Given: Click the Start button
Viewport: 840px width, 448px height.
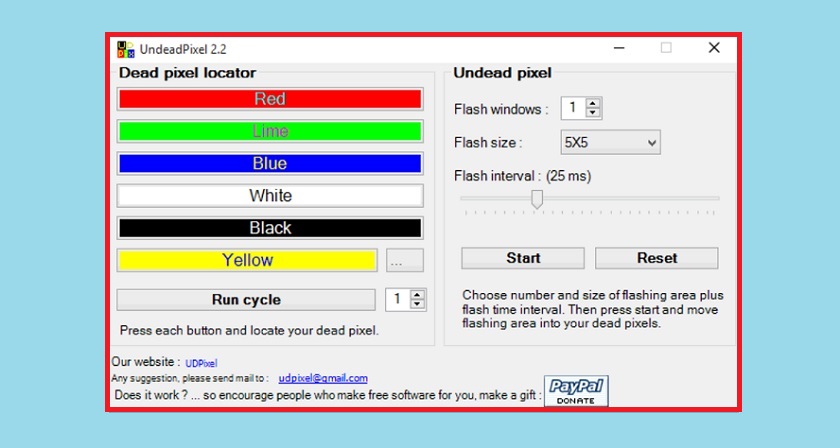Looking at the screenshot, I should click(523, 258).
